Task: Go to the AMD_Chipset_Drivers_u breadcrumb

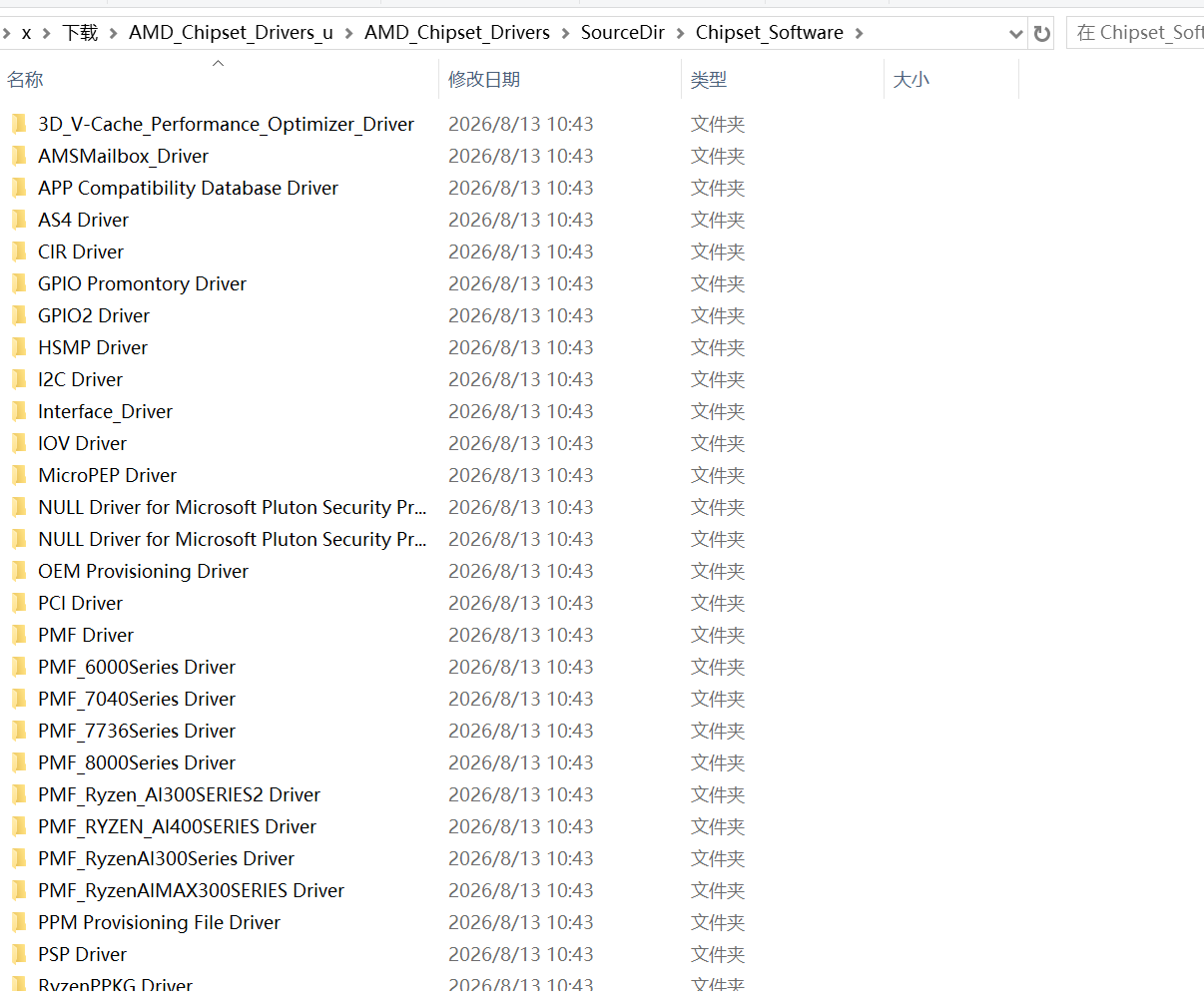Action: coord(231,33)
